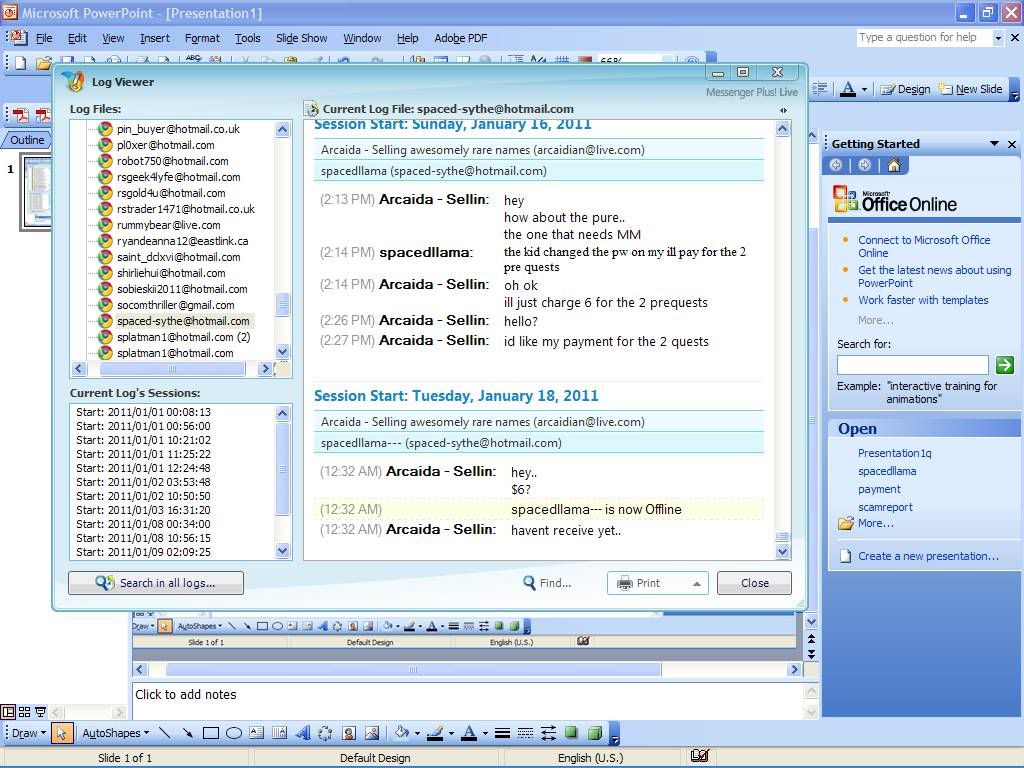Viewport: 1024px width, 768px height.
Task: Click the Open folder icon in PowerPoint toolbar
Action: [x=43, y=63]
